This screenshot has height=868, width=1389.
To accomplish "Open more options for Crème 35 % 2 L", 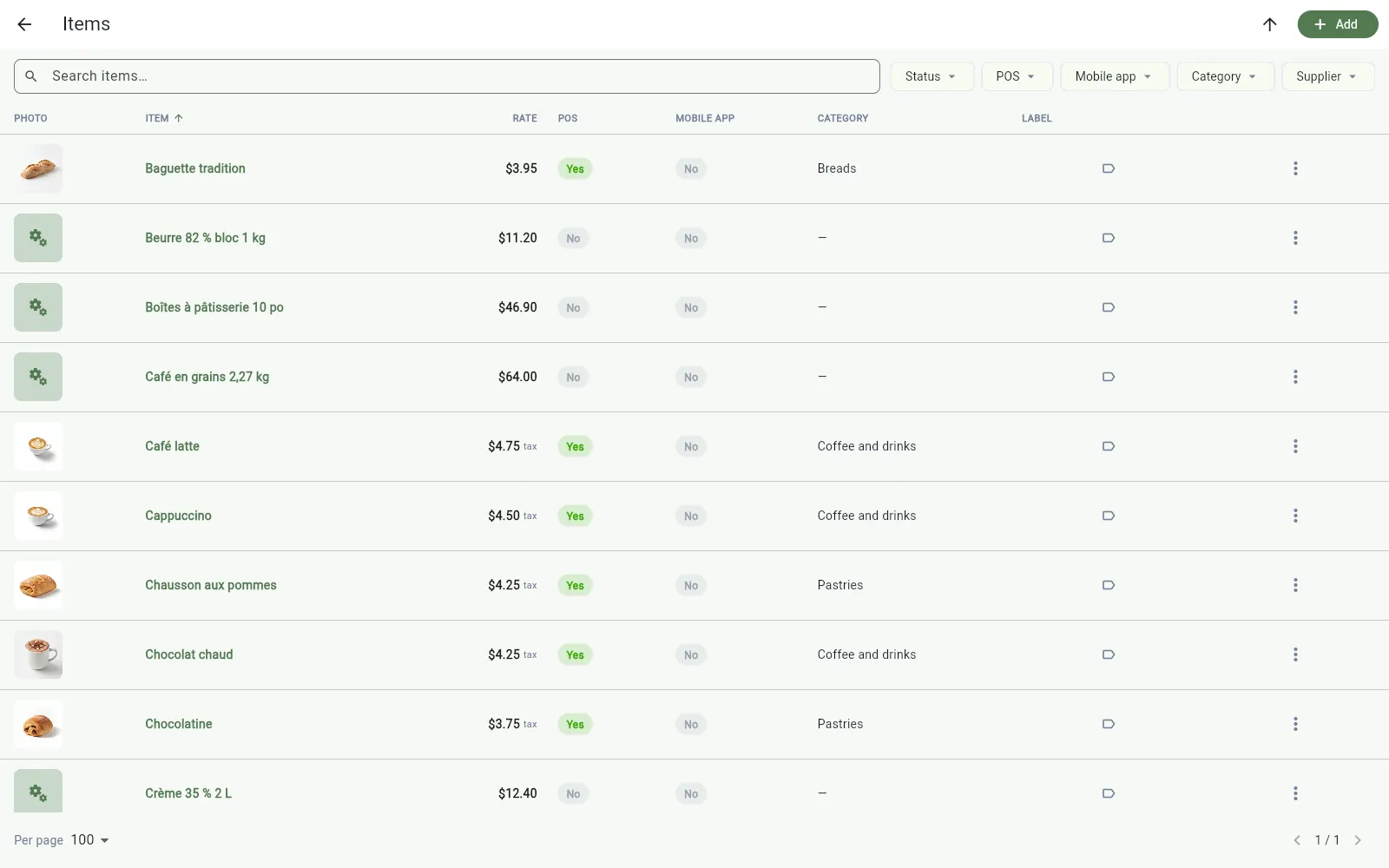I will pyautogui.click(x=1295, y=793).
